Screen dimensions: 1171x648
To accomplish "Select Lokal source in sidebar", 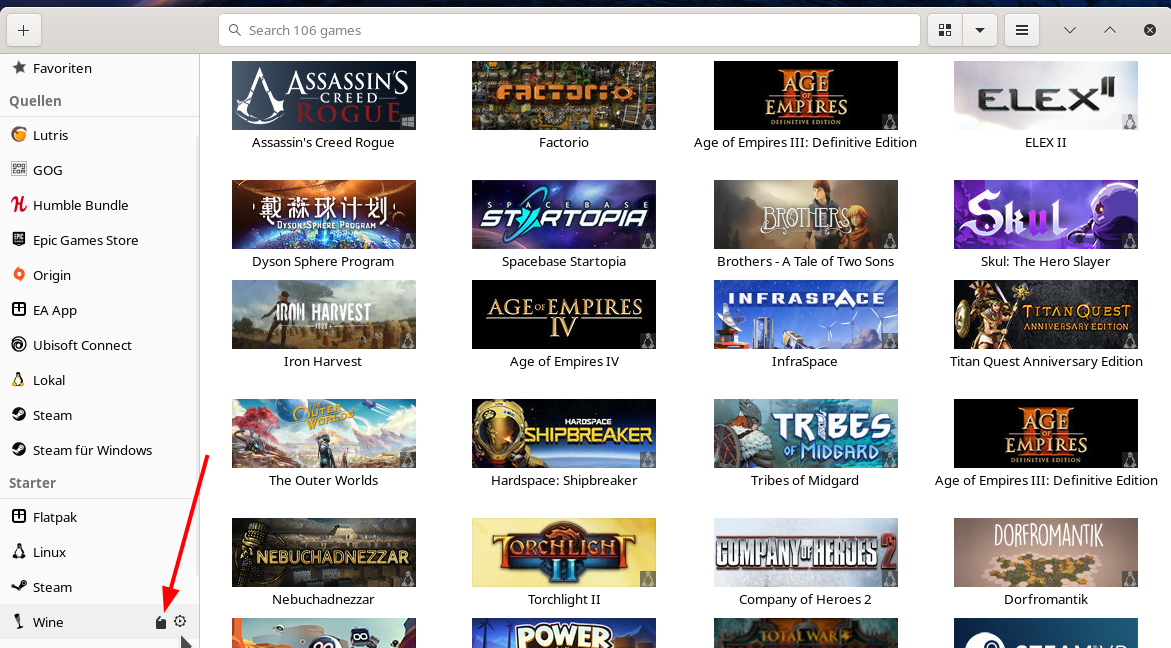I will click(99, 381).
